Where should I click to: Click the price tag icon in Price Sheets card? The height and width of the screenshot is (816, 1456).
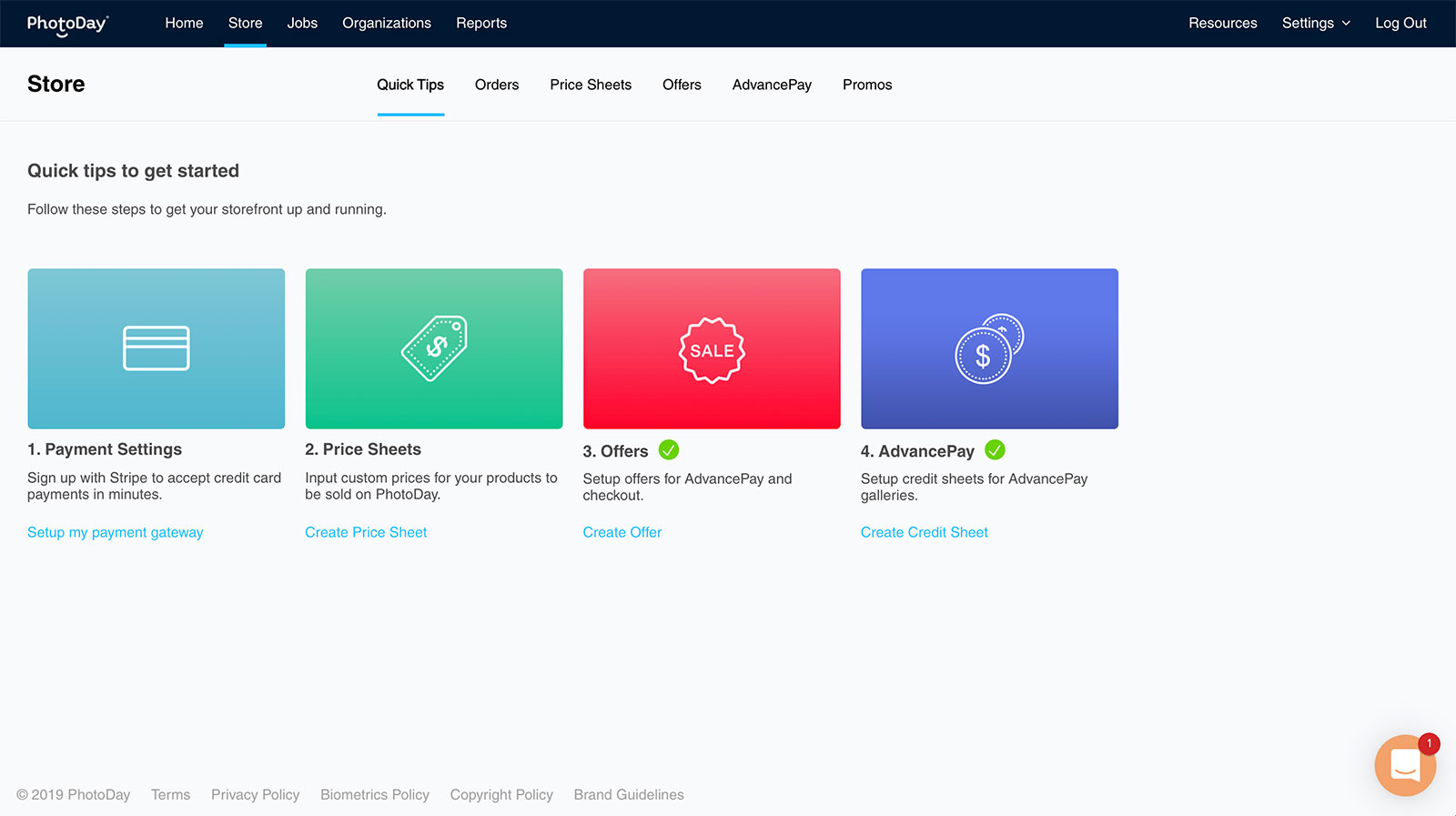[434, 348]
